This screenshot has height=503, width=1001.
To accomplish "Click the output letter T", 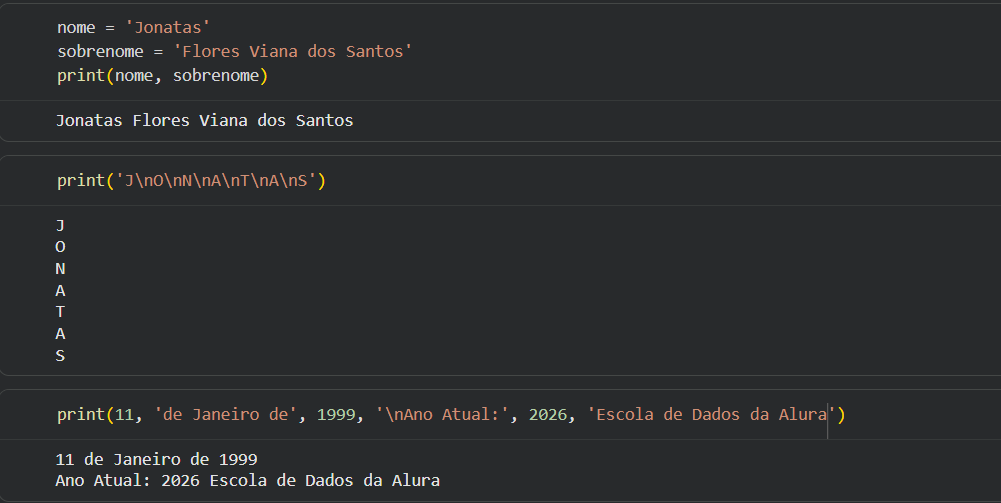I will [60, 312].
